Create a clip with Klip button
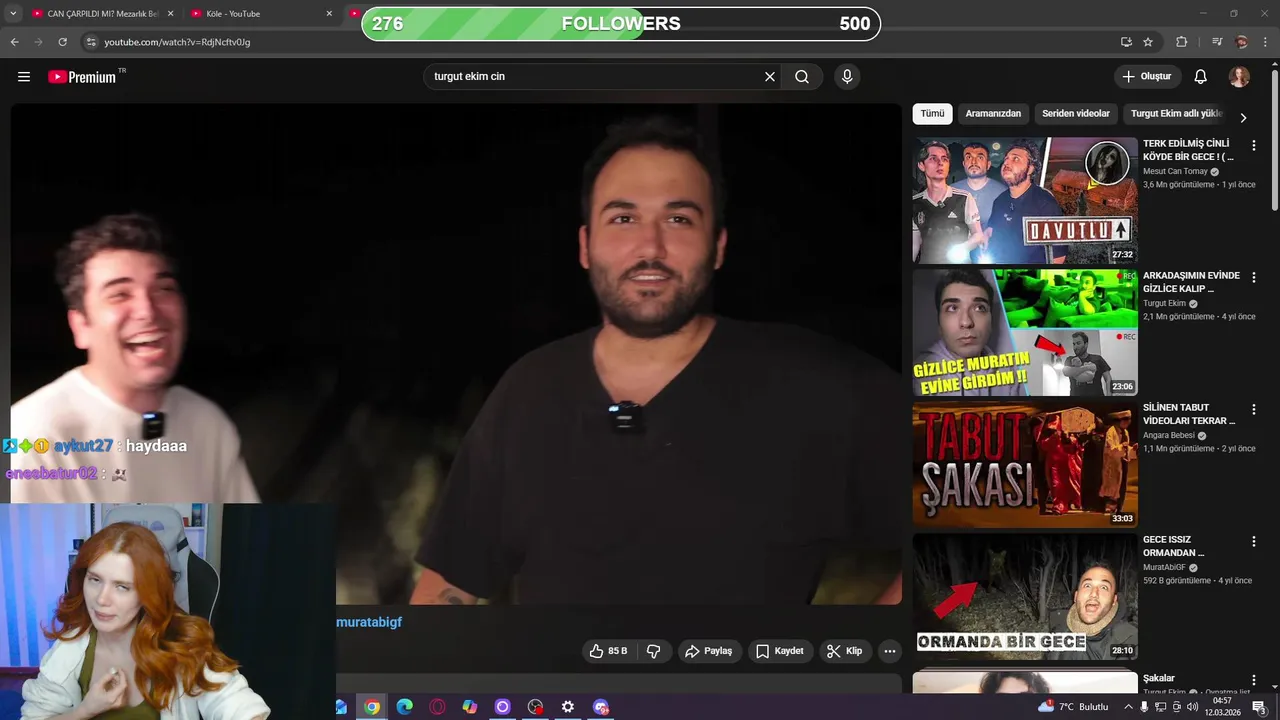Image resolution: width=1280 pixels, height=720 pixels. pyautogui.click(x=845, y=651)
